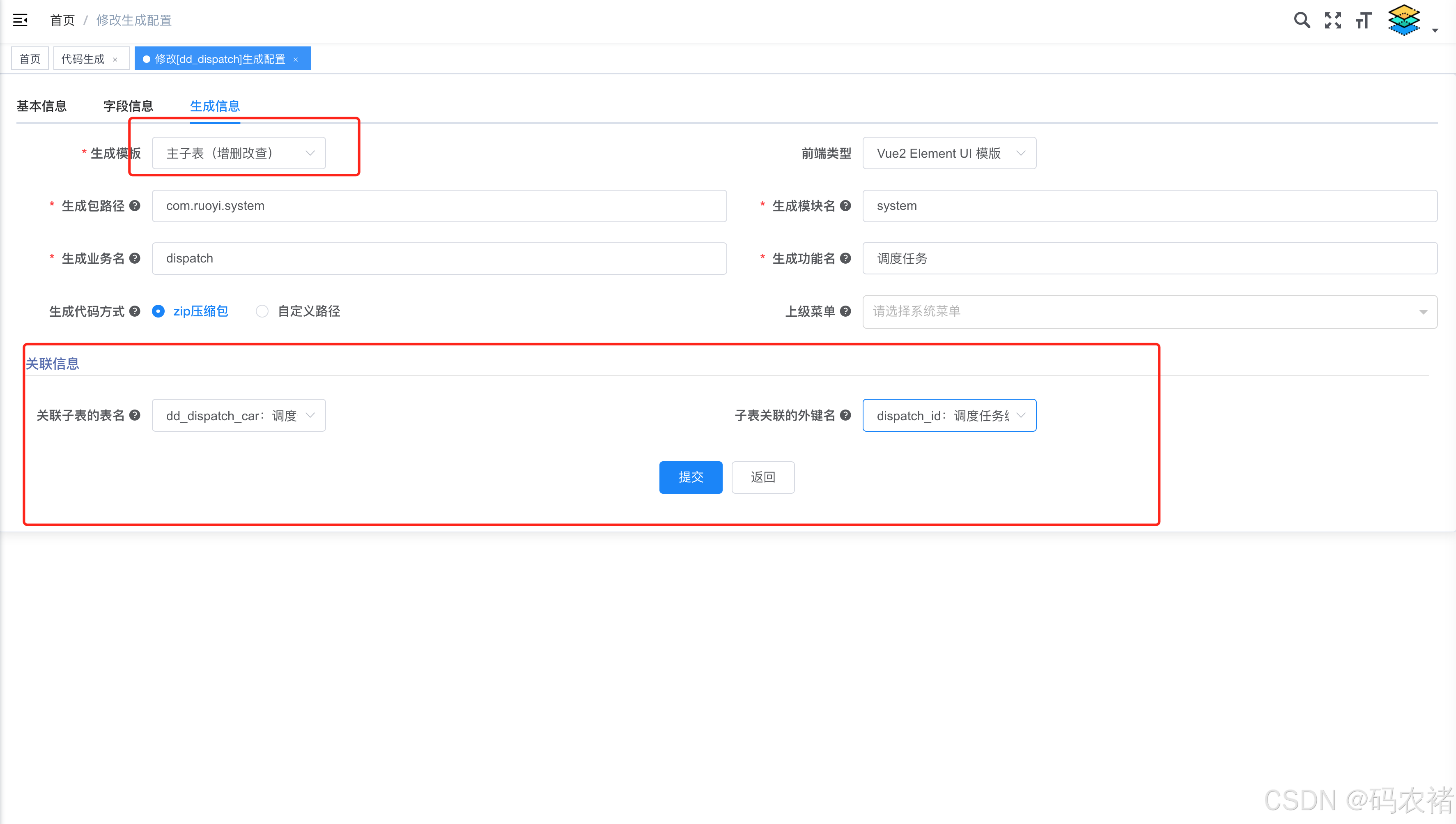Screen dimensions: 1456x824
Task: Open the 生成模板 dropdown
Action: (x=239, y=153)
